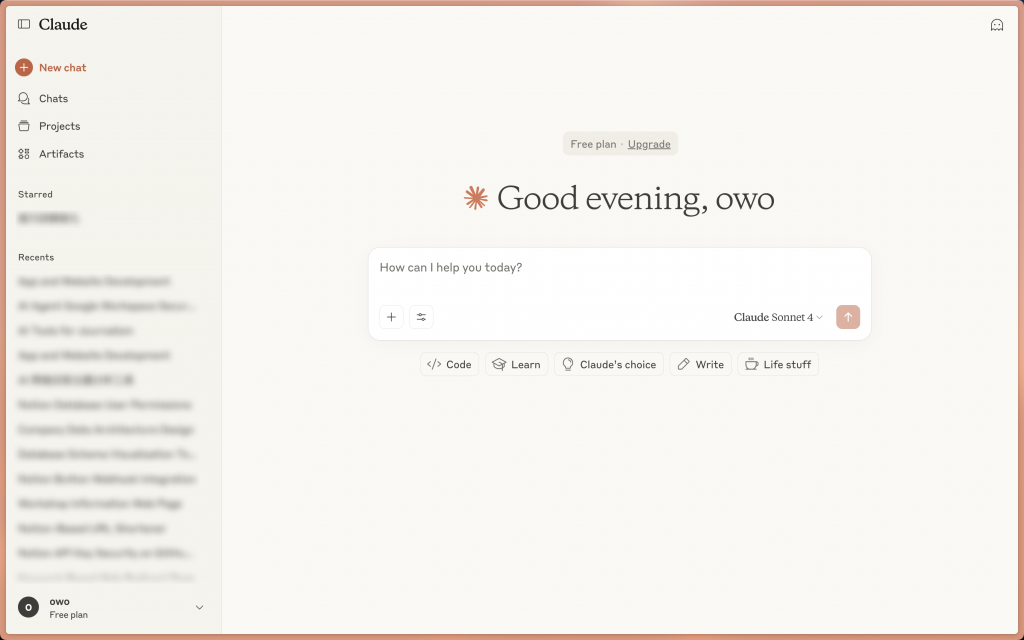This screenshot has height=640, width=1024.
Task: Open the Claude Sonnet 4 model selector
Action: pyautogui.click(x=778, y=317)
